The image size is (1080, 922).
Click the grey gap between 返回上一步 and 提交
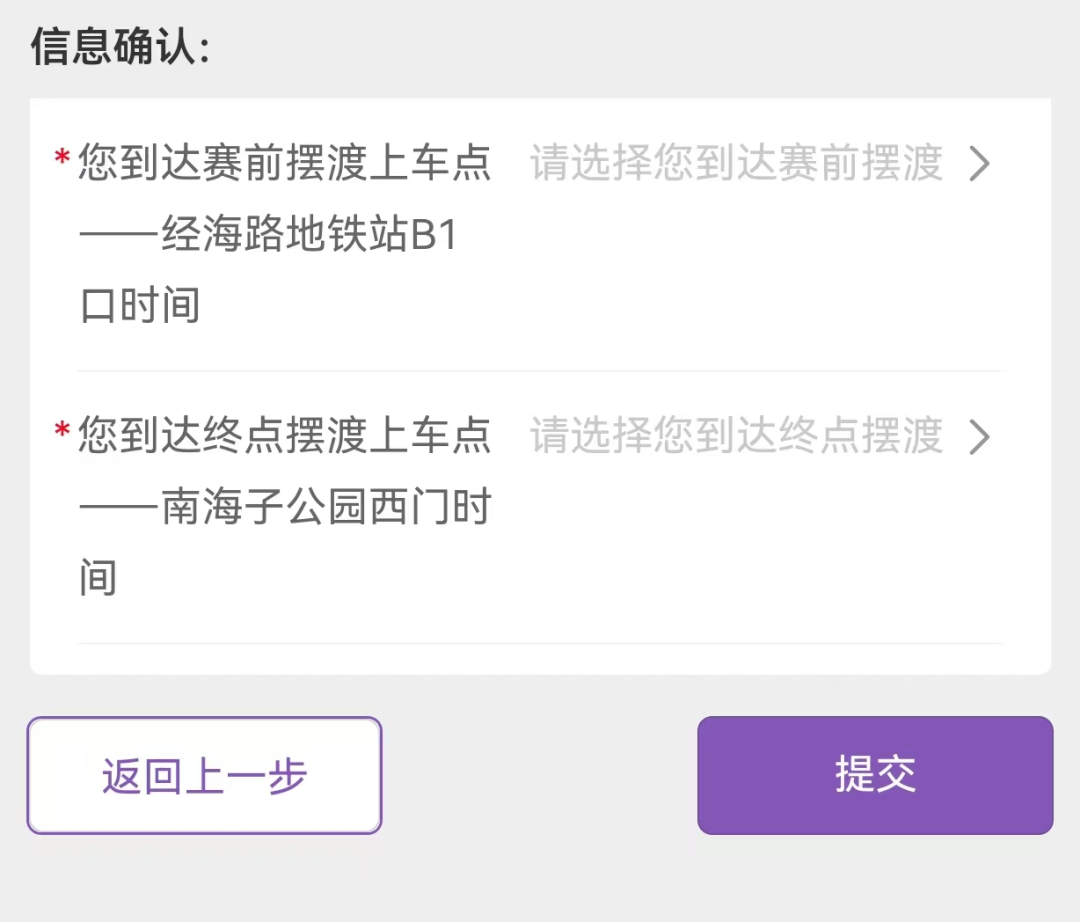click(x=540, y=776)
